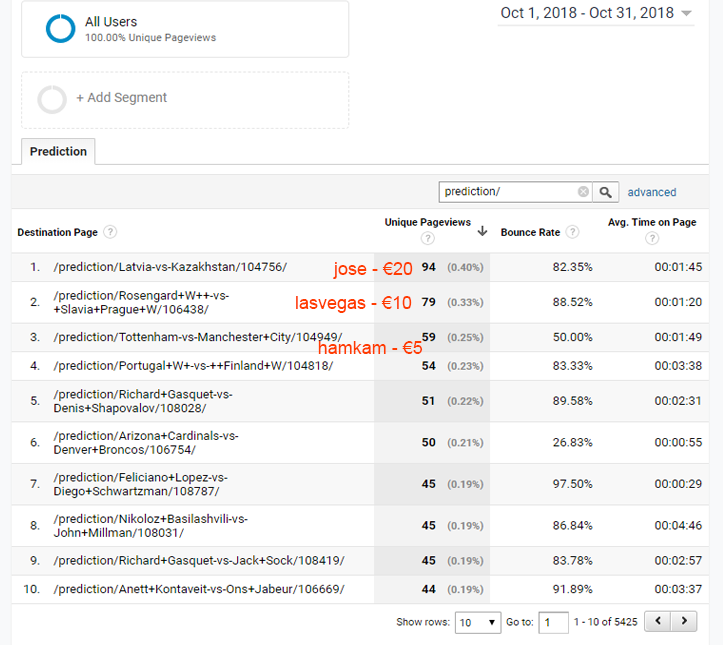Sort by Bounce Rate column header
Screen dimensions: 723x645
[530, 232]
